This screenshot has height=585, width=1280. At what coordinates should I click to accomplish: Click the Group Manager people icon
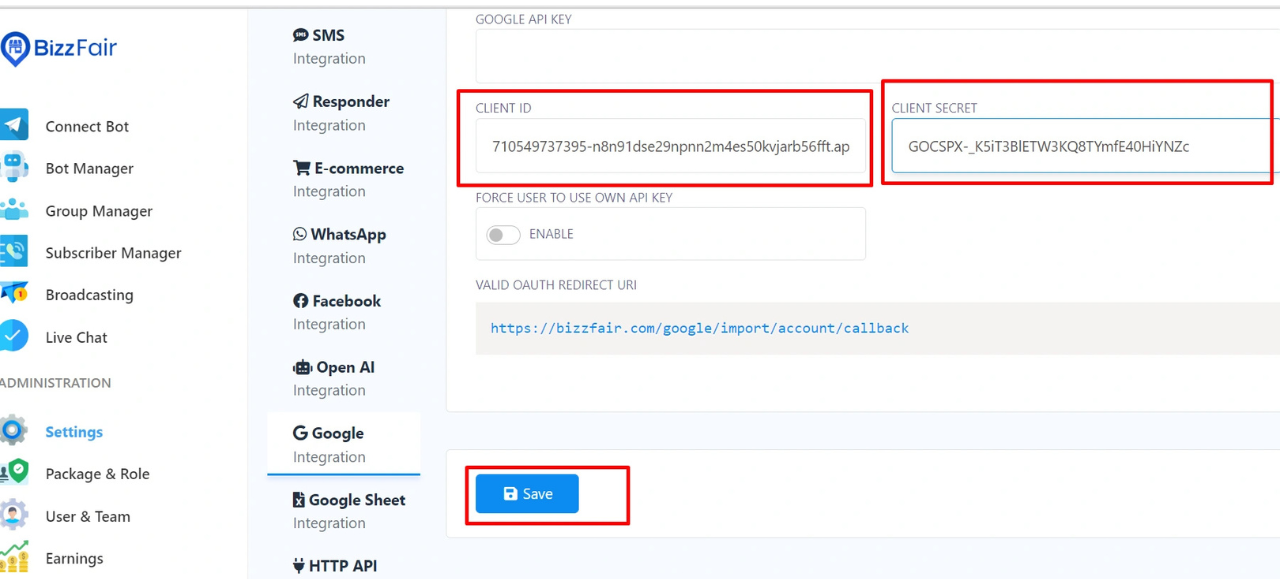click(13, 210)
